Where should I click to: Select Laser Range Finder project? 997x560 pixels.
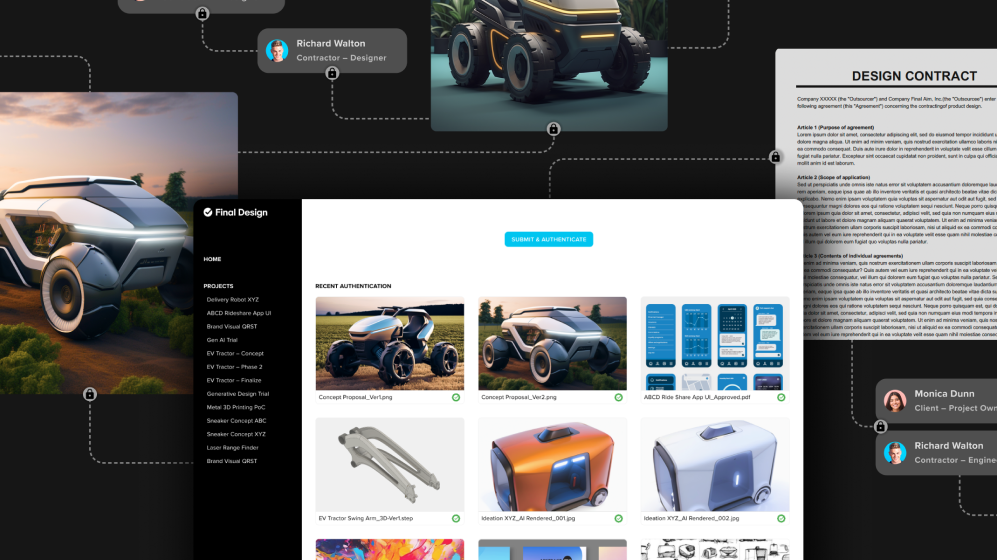pyautogui.click(x=233, y=447)
